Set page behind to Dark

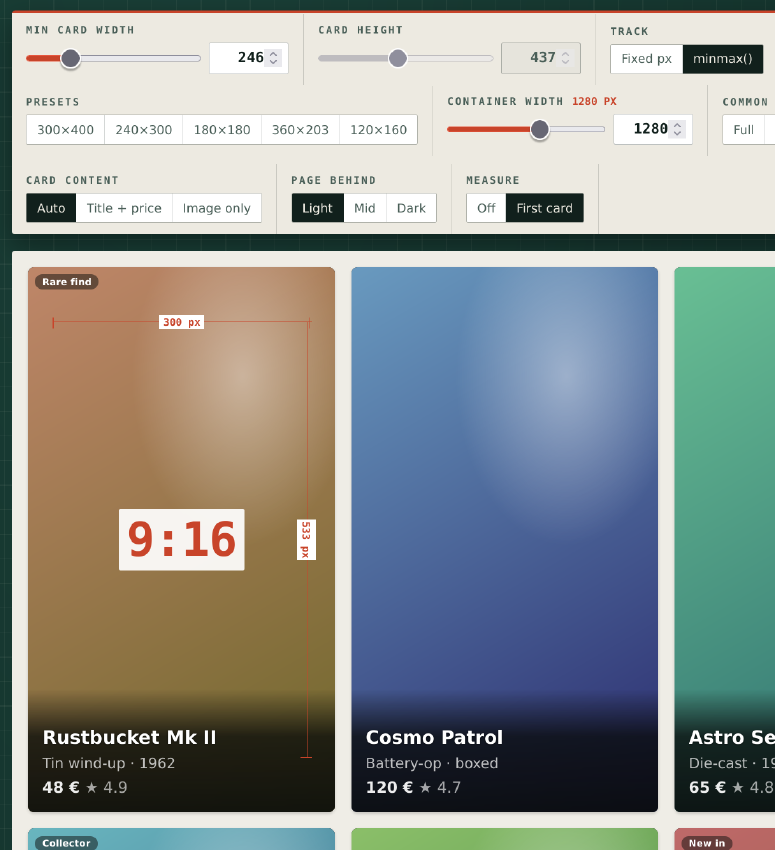coord(411,208)
